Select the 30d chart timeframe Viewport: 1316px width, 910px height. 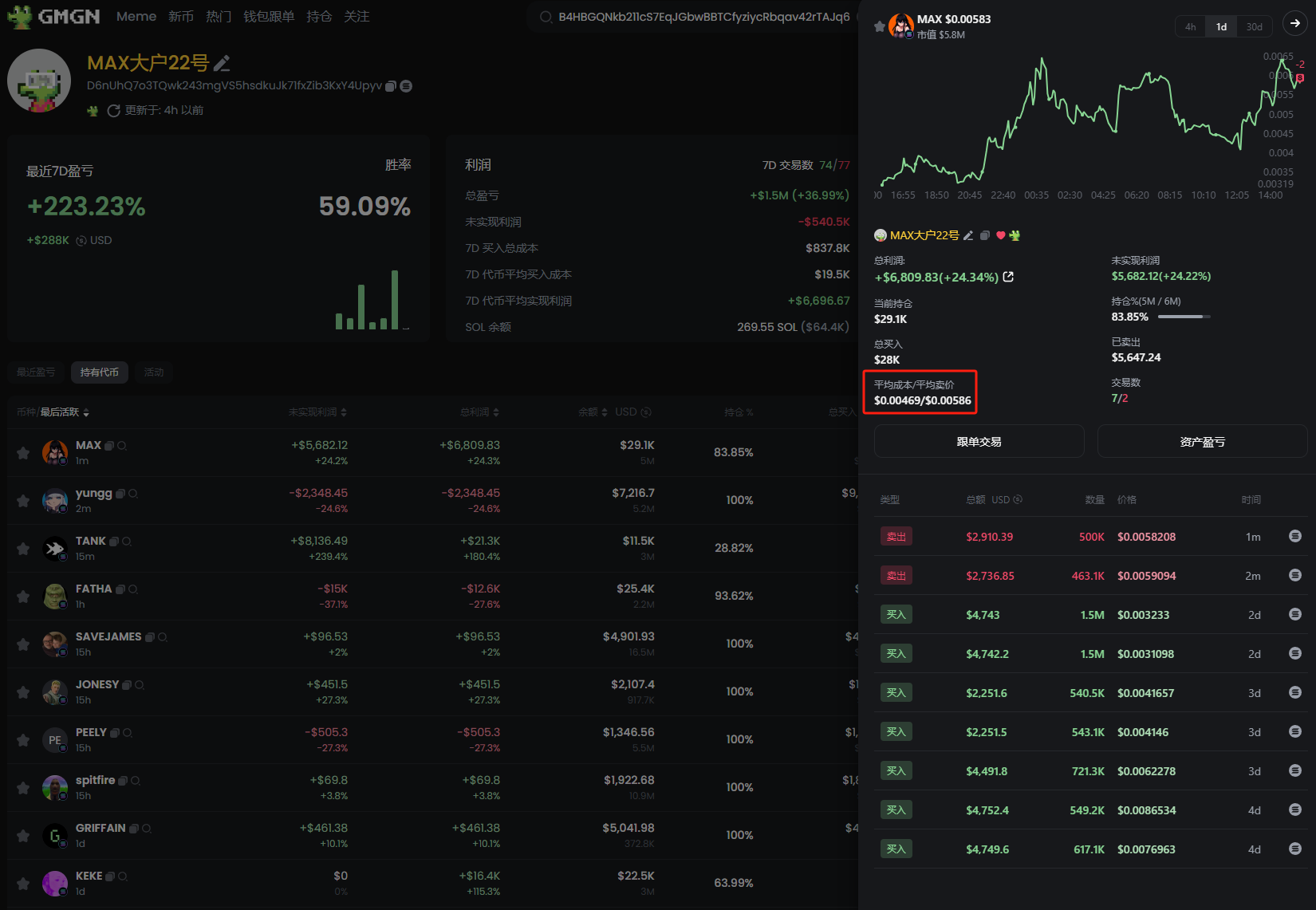coord(1254,26)
